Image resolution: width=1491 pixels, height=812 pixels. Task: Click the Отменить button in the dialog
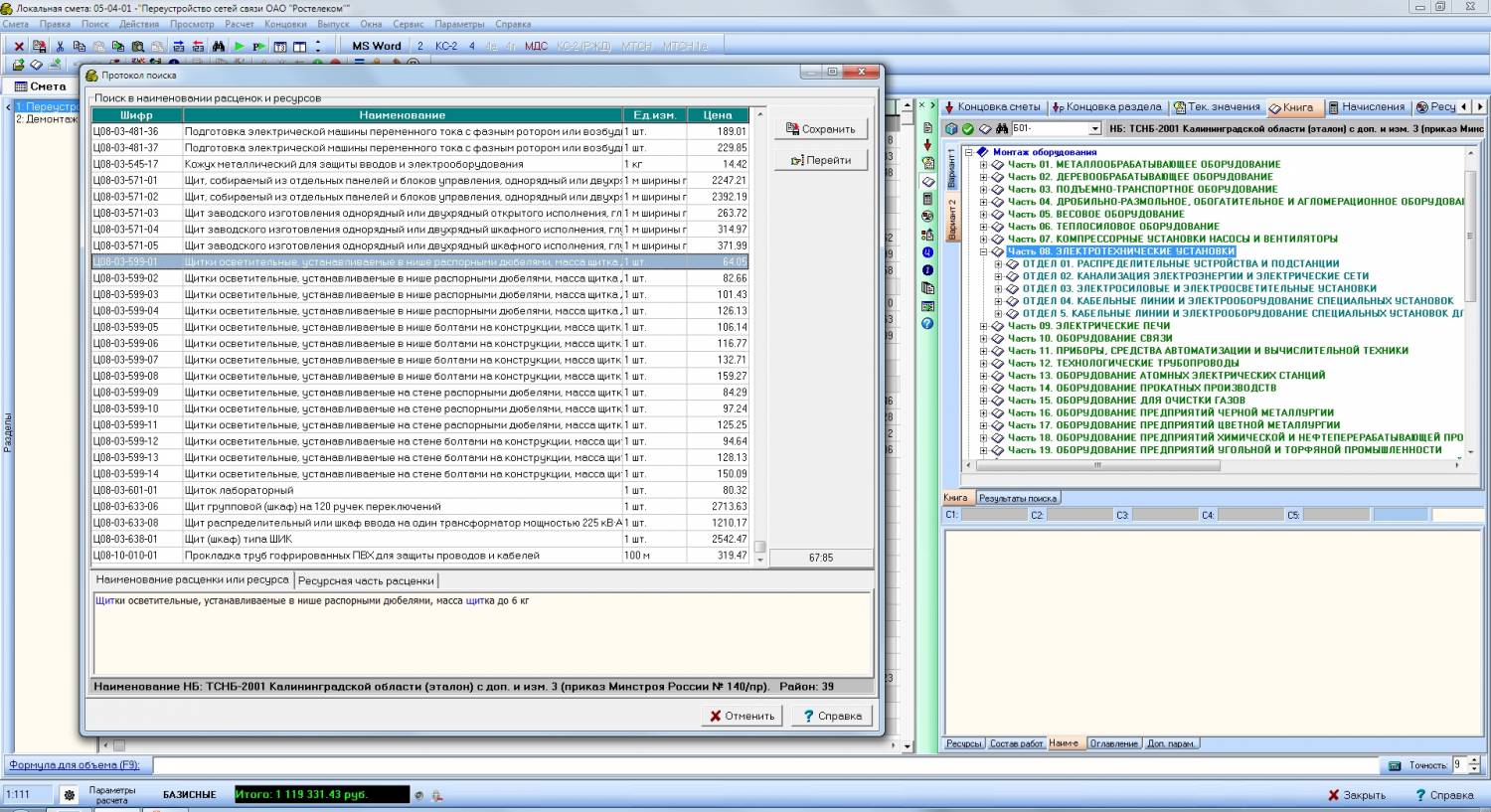coord(742,716)
